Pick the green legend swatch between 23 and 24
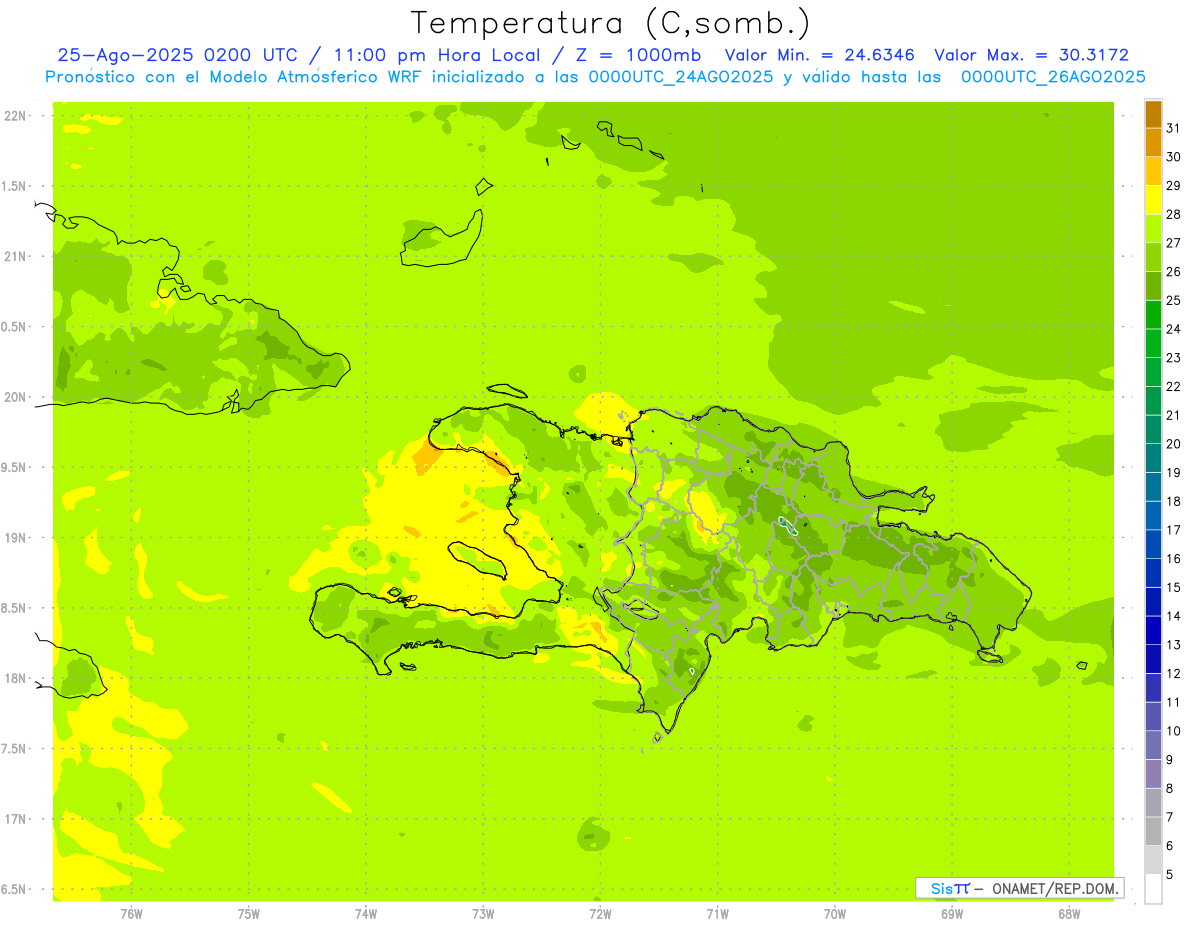 coord(1153,343)
